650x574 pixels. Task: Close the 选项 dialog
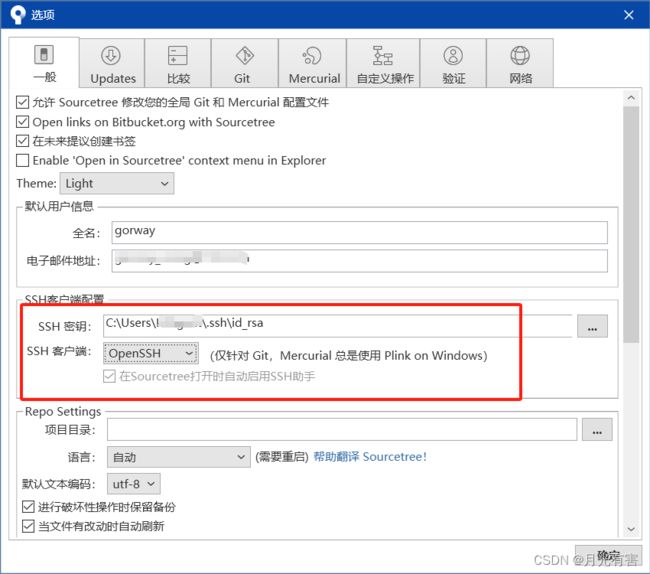pos(628,15)
